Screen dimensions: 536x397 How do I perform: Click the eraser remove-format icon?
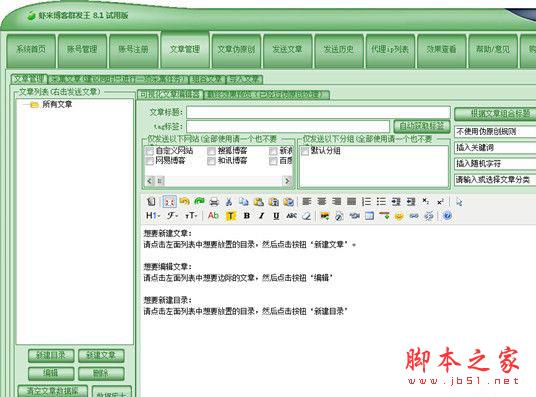click(307, 216)
